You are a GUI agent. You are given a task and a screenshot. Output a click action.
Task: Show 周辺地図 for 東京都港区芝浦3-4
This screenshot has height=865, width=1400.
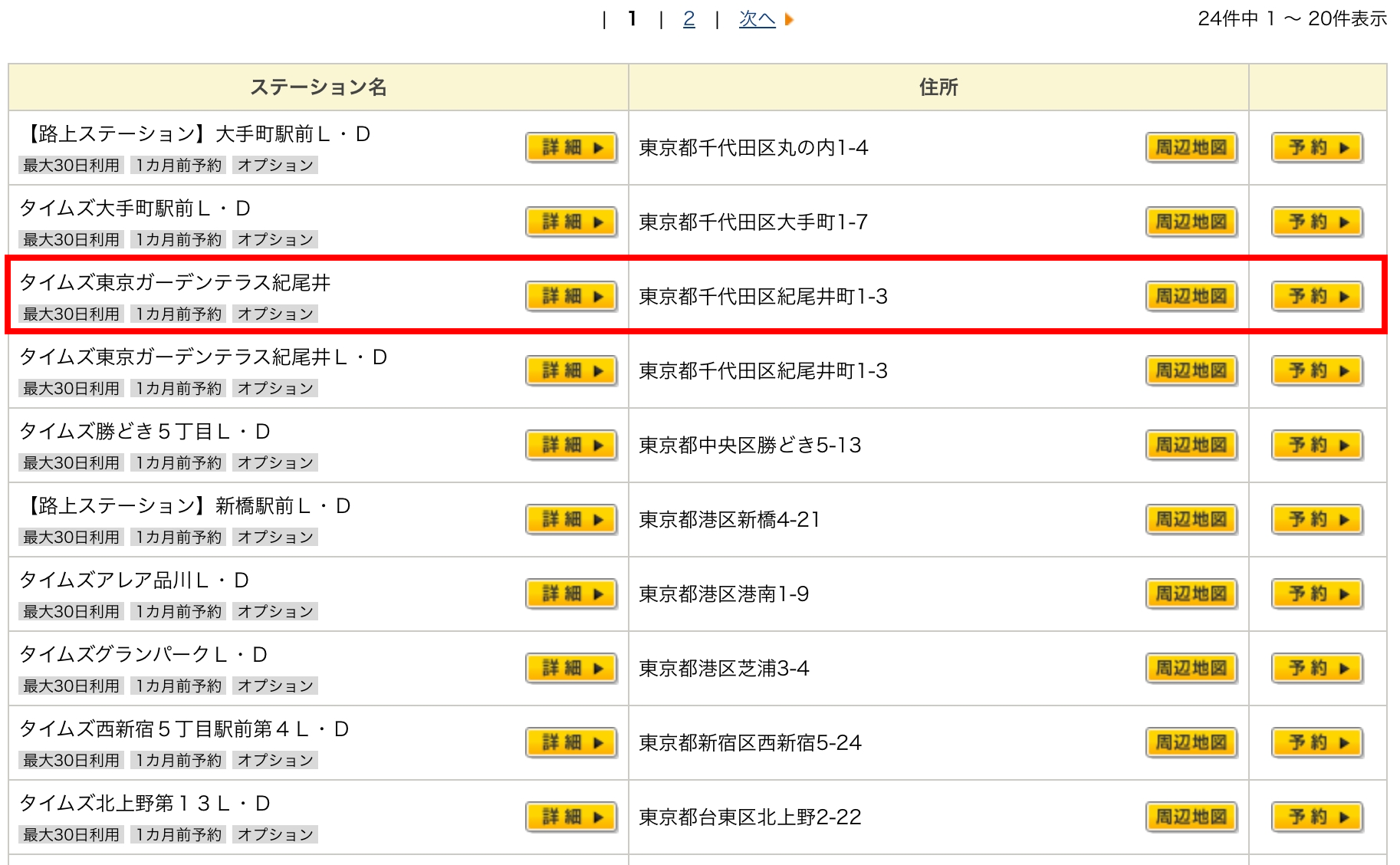pos(1191,668)
